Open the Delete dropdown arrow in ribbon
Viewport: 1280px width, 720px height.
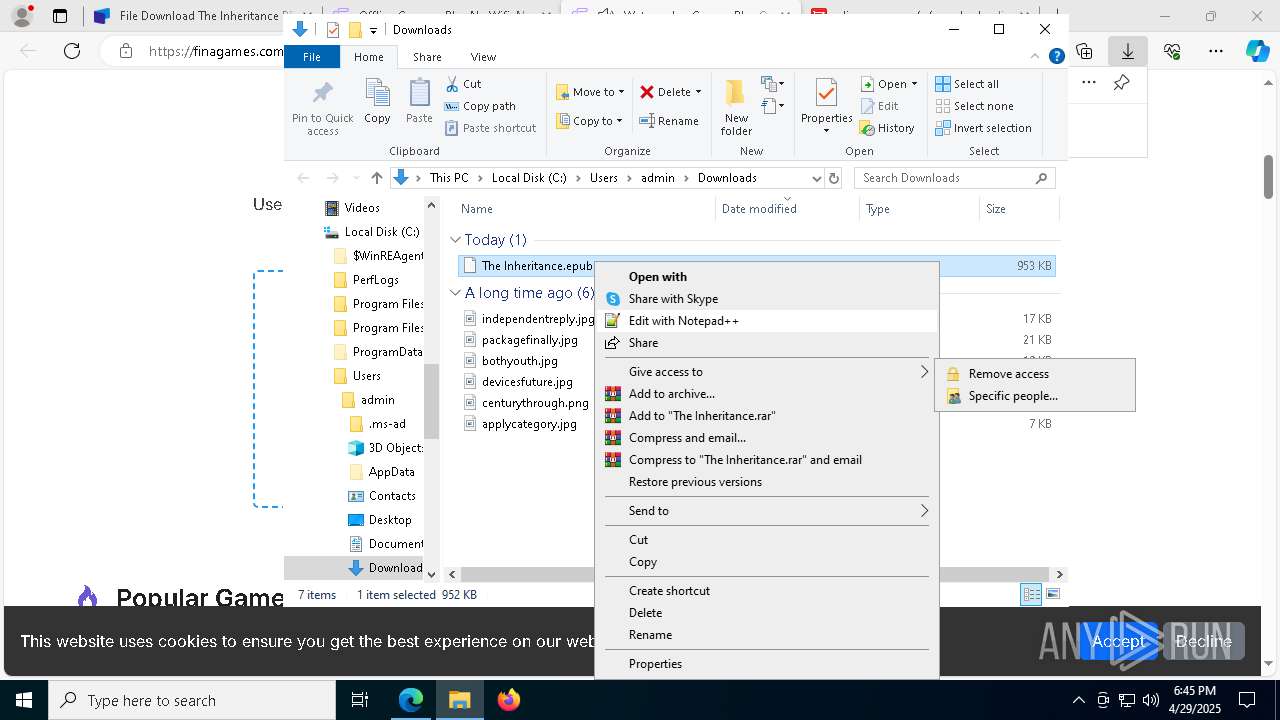(x=698, y=92)
